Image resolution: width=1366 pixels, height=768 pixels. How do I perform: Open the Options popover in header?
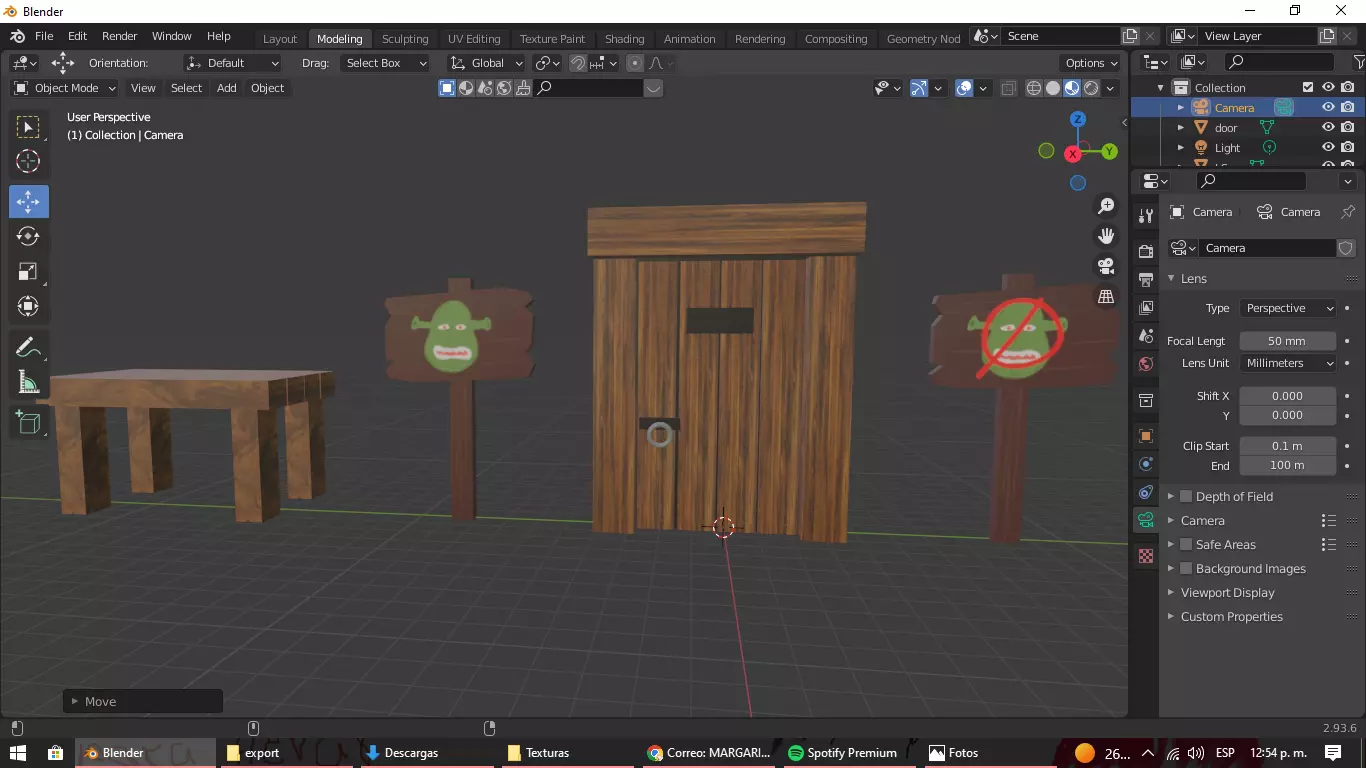pos(1091,63)
